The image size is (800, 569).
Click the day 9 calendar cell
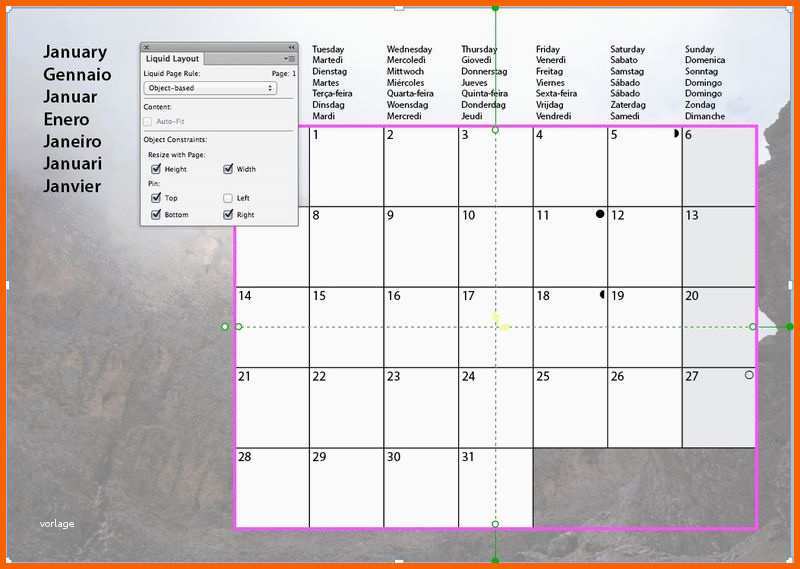pyautogui.click(x=421, y=247)
